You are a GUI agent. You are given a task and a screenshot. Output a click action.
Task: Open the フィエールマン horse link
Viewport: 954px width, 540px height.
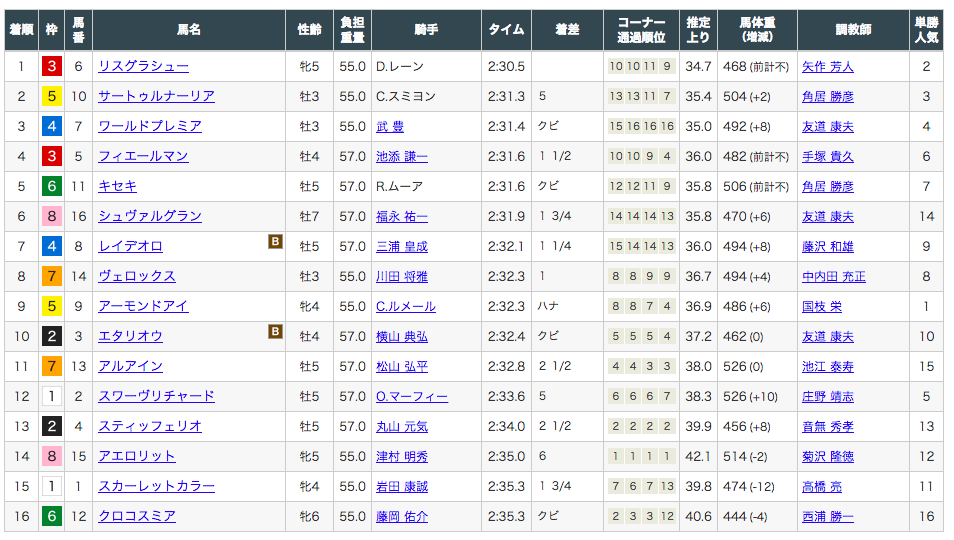144,156
